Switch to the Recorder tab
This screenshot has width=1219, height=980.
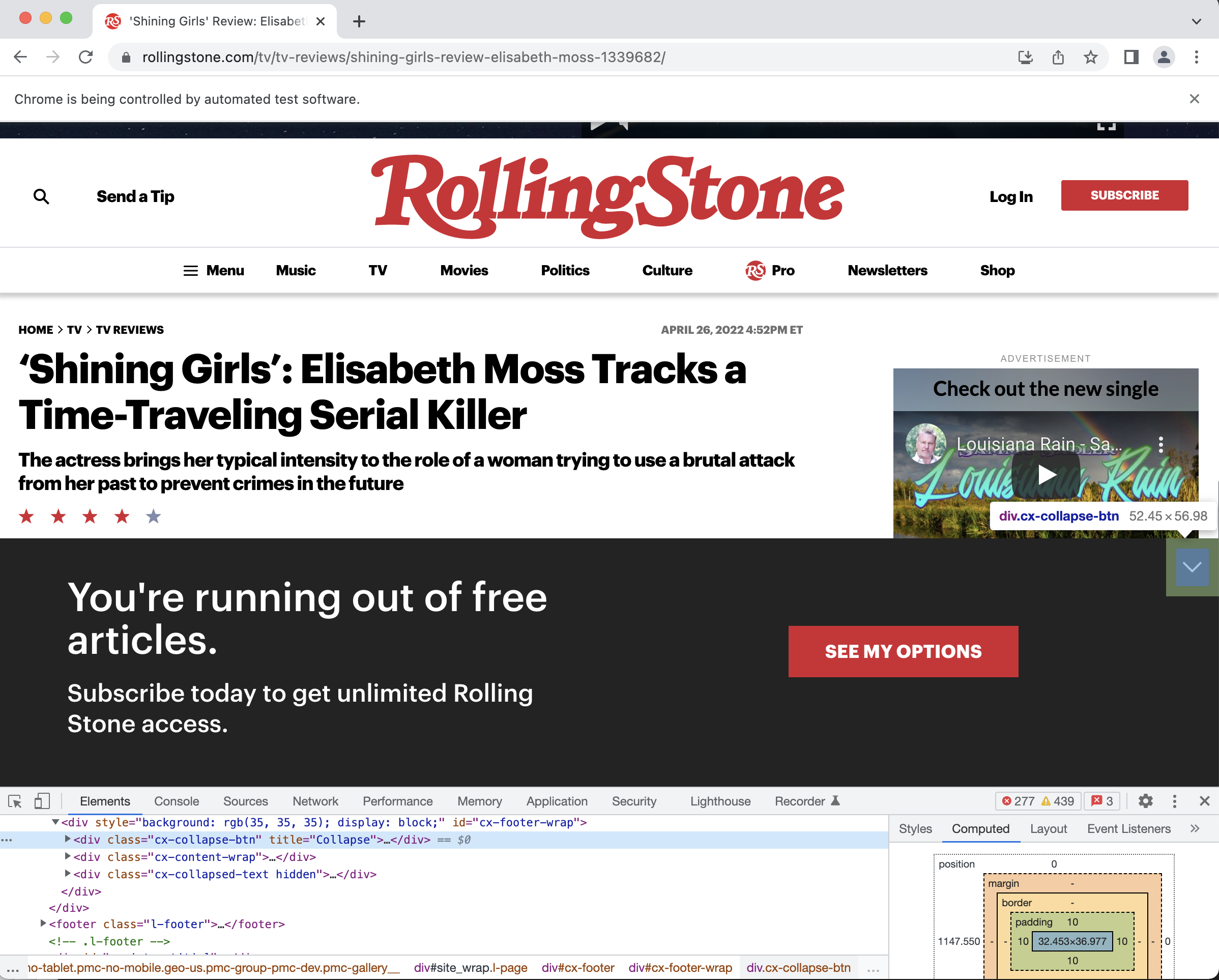pos(807,801)
